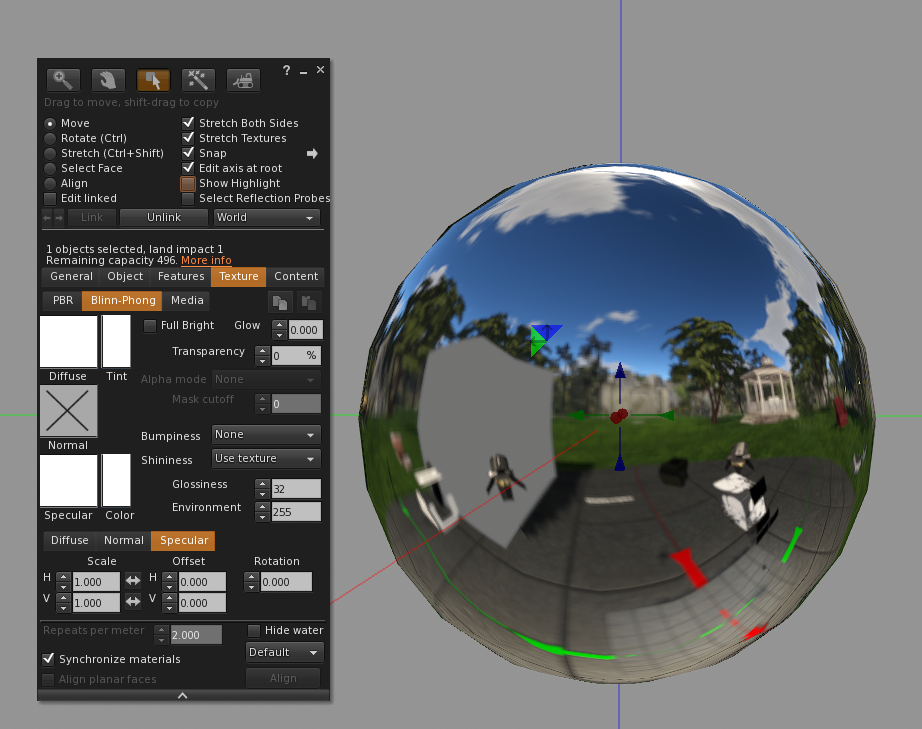922x729 pixels.
Task: Increase Transparency with up stepper
Action: pos(262,351)
